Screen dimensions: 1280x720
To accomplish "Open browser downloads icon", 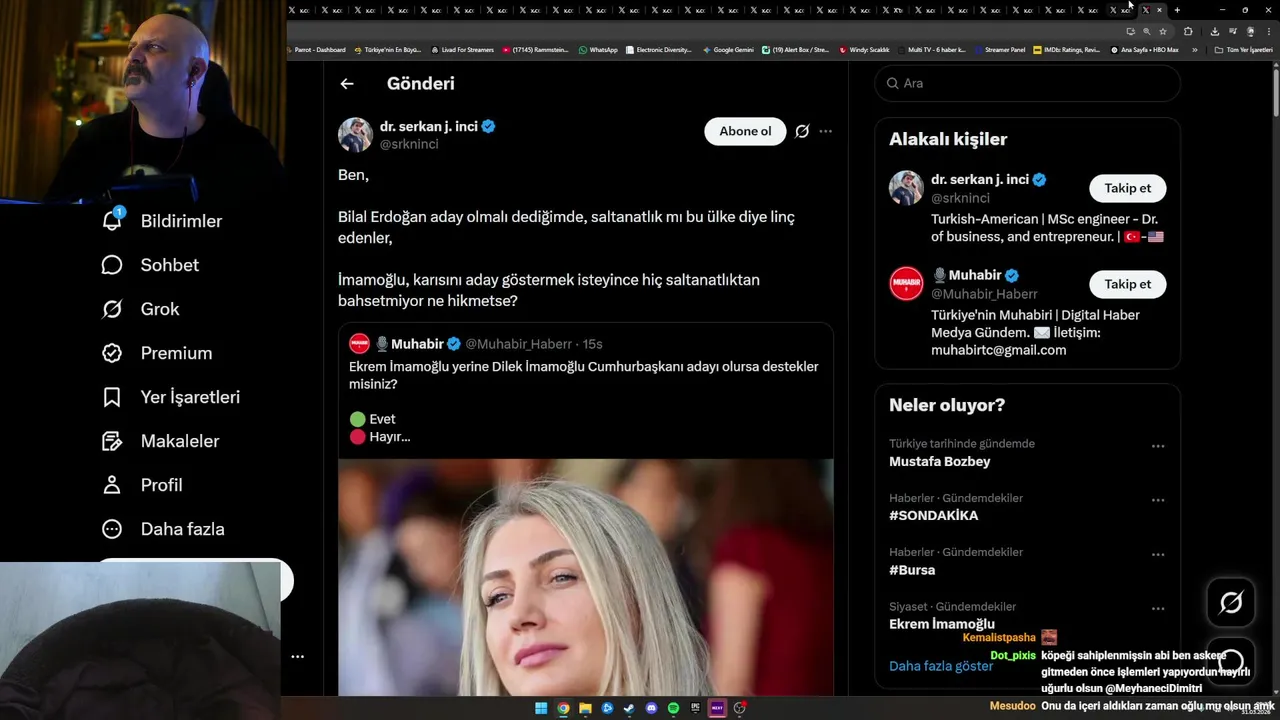I will click(1215, 31).
